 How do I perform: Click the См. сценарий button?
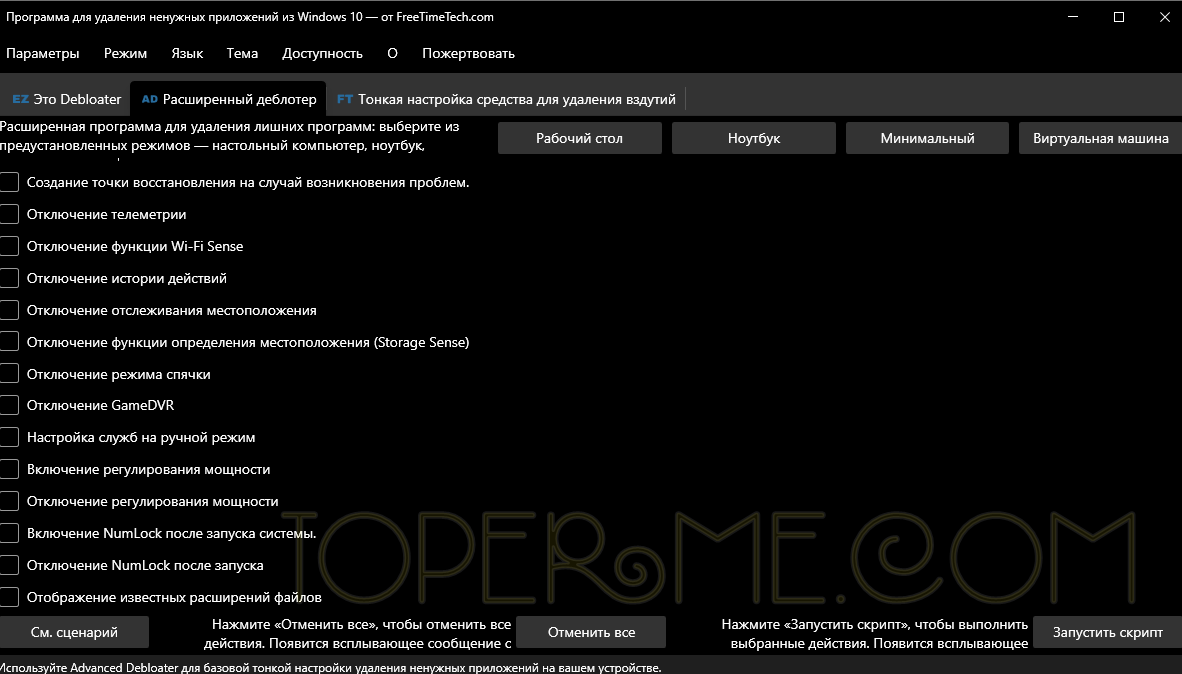[74, 633]
